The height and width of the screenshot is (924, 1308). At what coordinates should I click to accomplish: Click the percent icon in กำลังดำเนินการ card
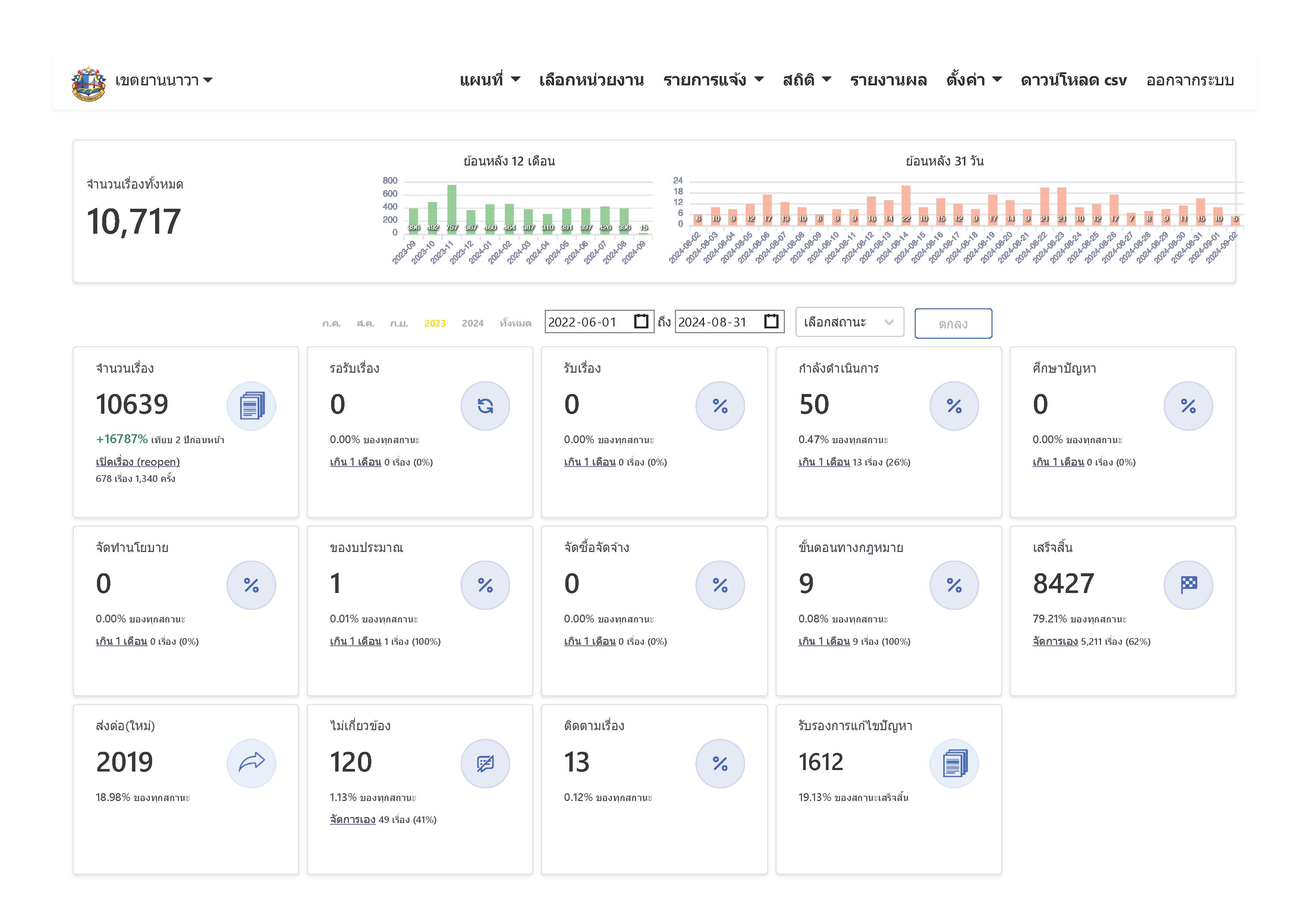[954, 407]
